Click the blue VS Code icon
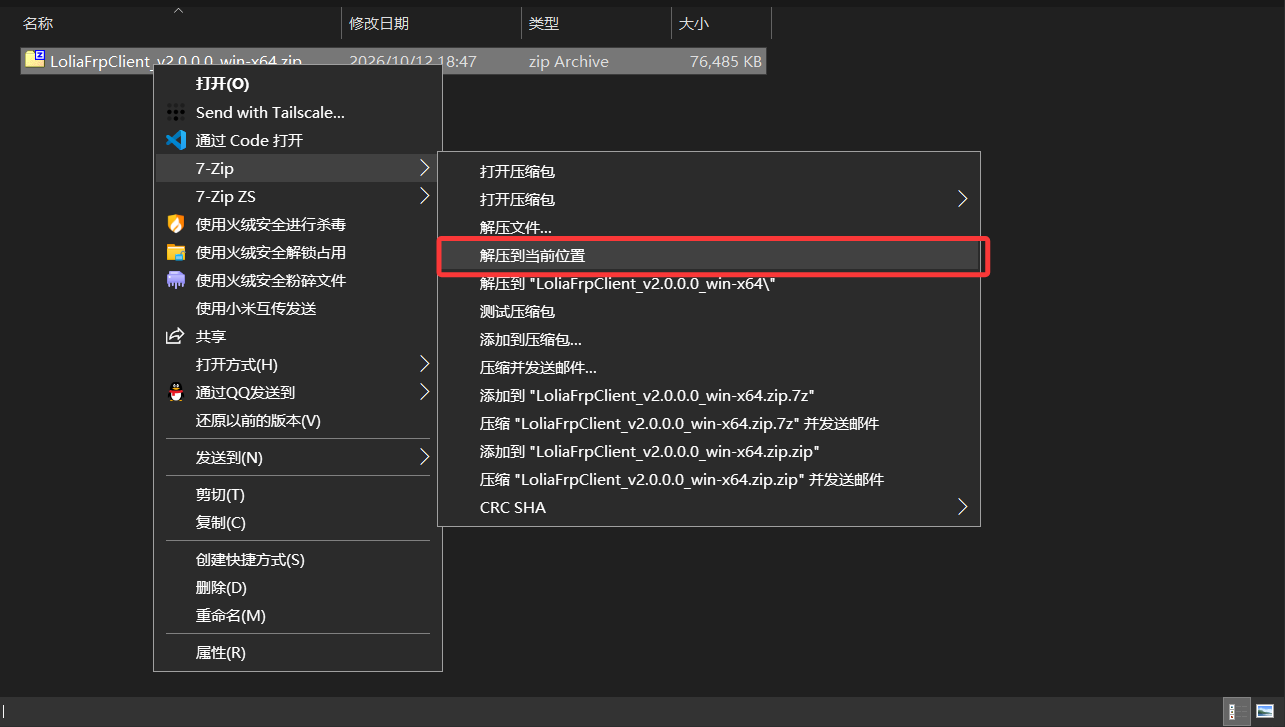This screenshot has height=727, width=1285. pos(176,140)
